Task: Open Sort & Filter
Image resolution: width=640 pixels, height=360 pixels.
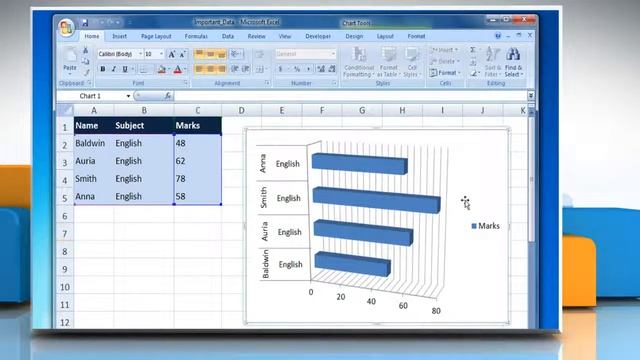Action: 493,62
